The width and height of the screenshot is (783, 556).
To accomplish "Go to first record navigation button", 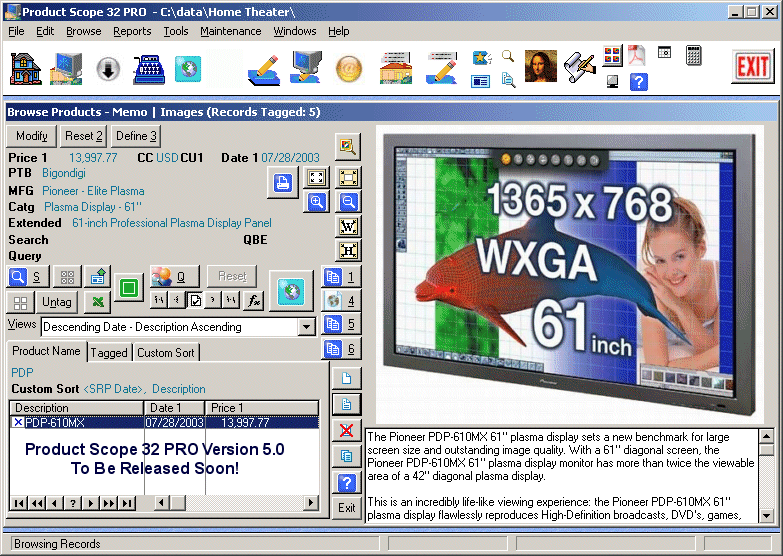I will [x=18, y=503].
